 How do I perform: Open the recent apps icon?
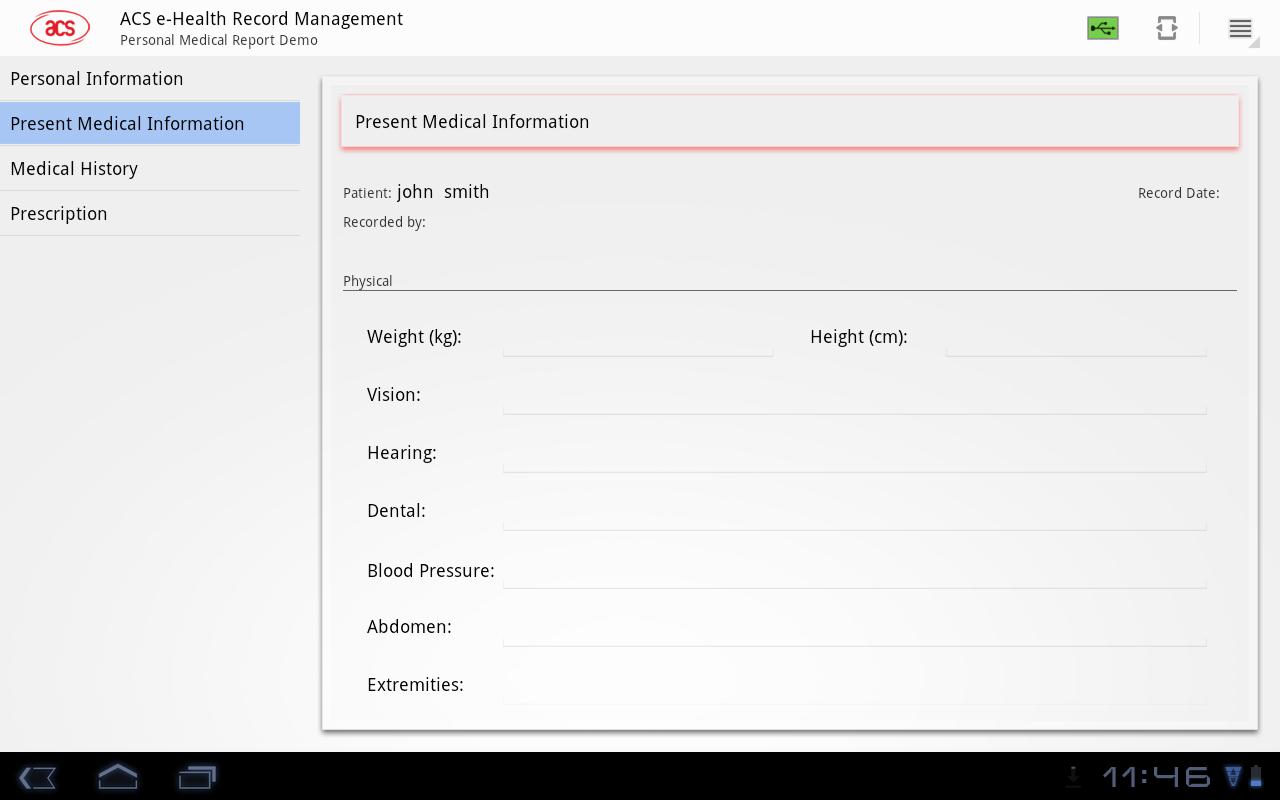point(197,777)
